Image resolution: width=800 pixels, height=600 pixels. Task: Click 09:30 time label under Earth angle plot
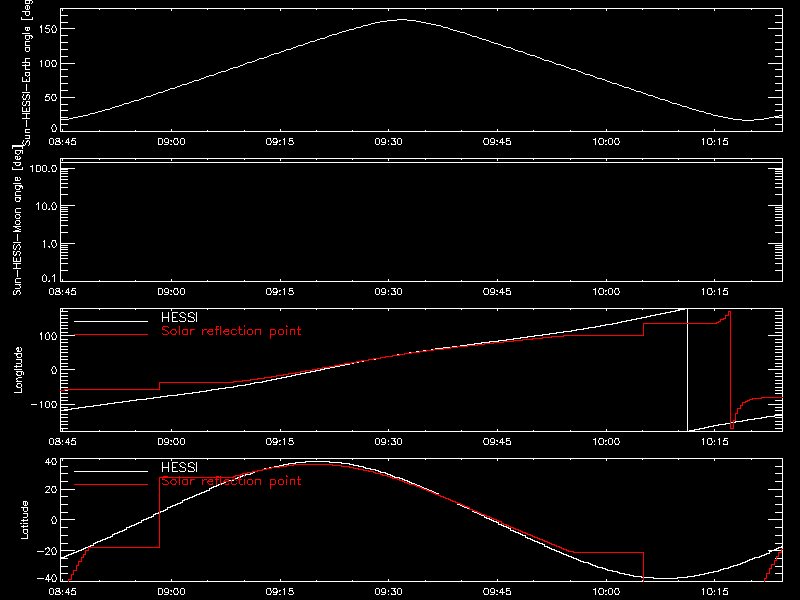click(x=388, y=141)
